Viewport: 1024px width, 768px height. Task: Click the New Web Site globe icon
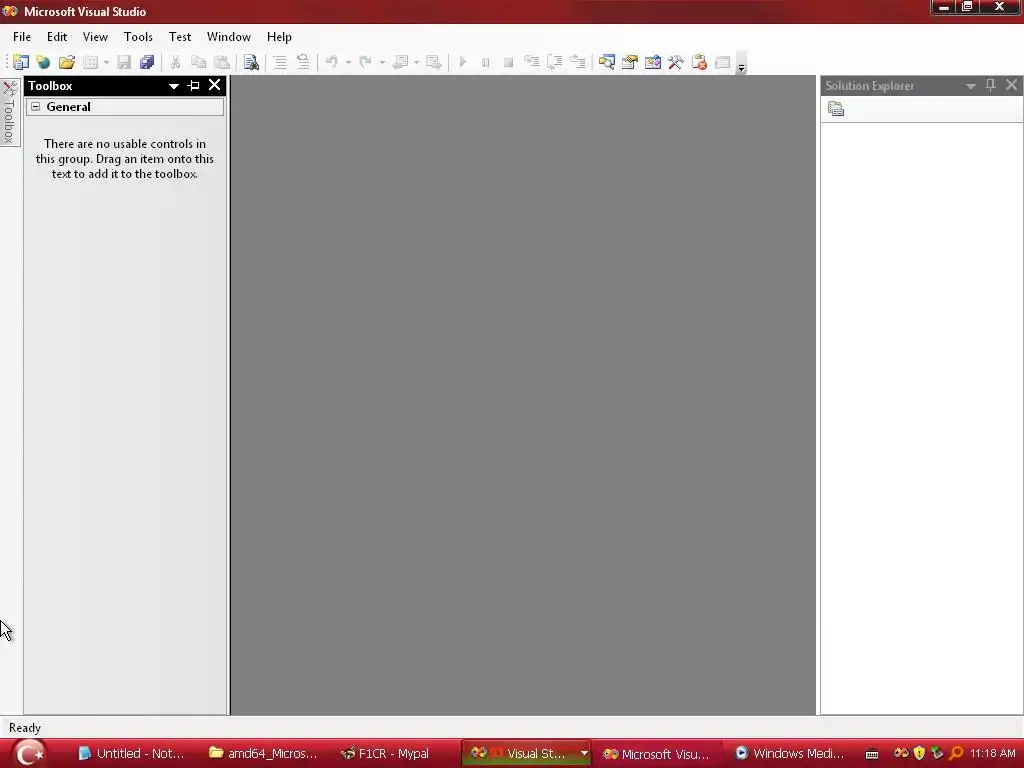pyautogui.click(x=43, y=62)
